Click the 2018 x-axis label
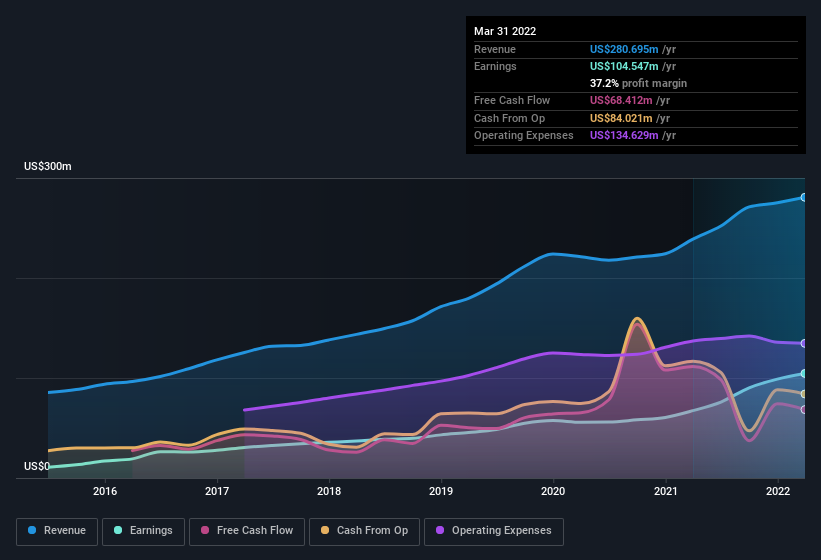Viewport: 821px width, 560px height. [x=329, y=491]
